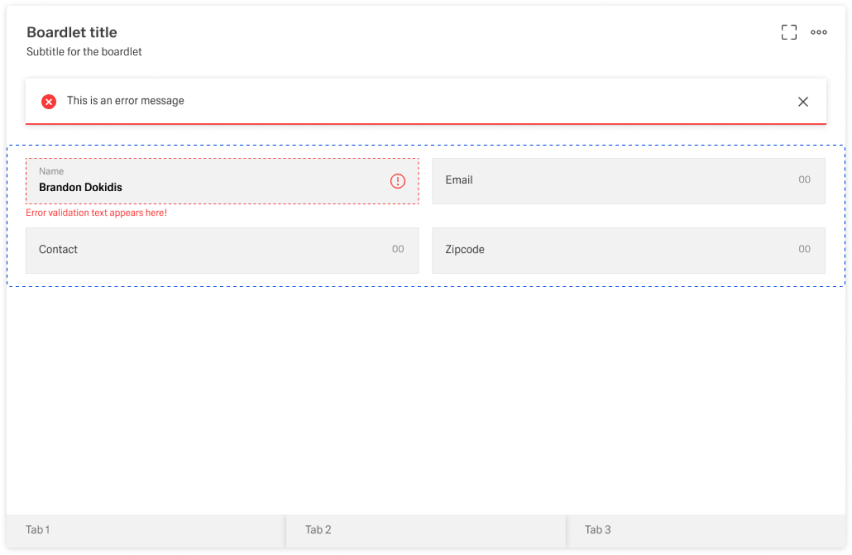Viewport: 852px width, 555px height.
Task: Dismiss the error message with X
Action: [803, 101]
